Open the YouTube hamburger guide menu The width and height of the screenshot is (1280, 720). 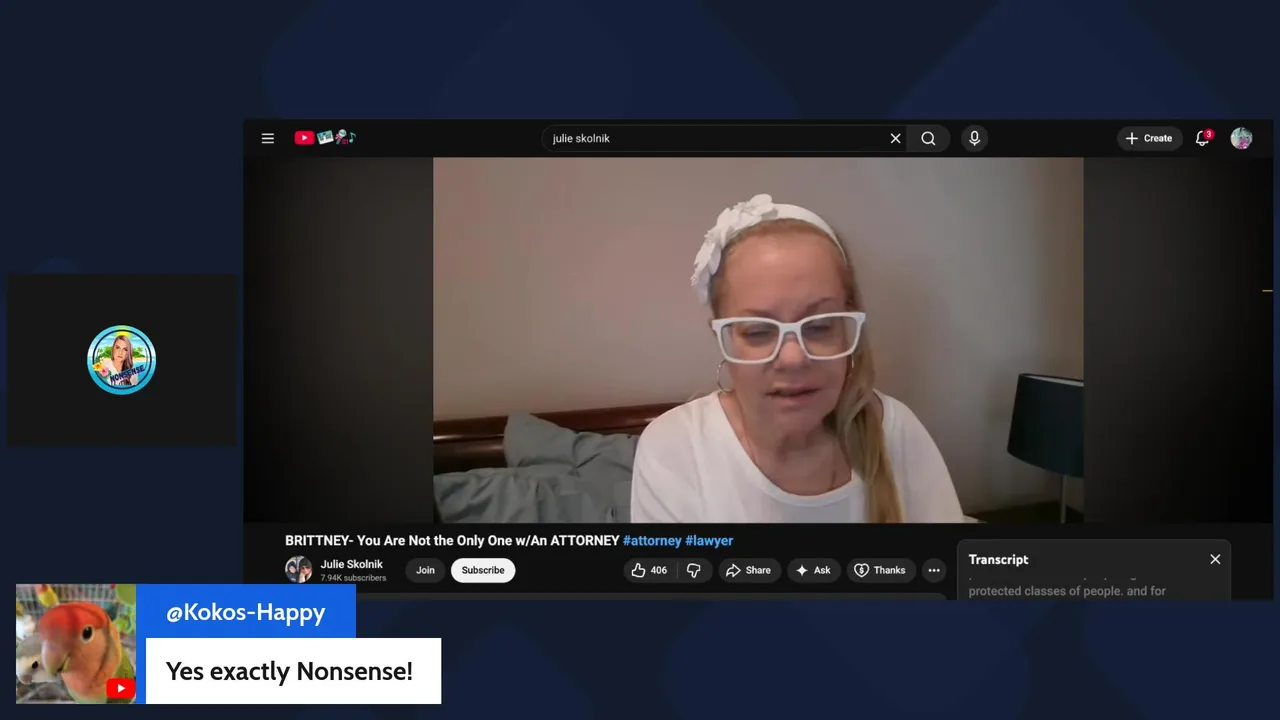pos(268,138)
